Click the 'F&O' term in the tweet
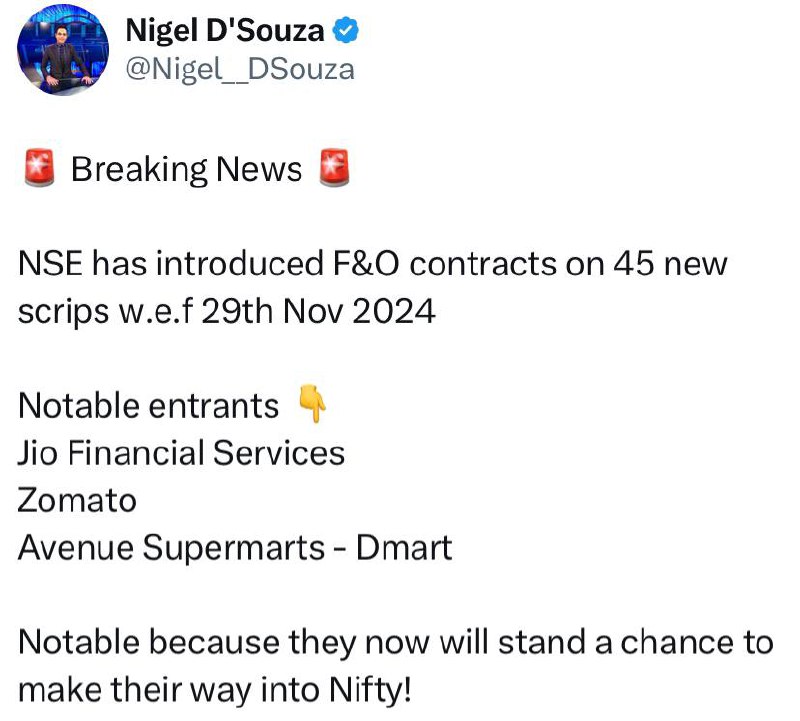 (x=366, y=264)
